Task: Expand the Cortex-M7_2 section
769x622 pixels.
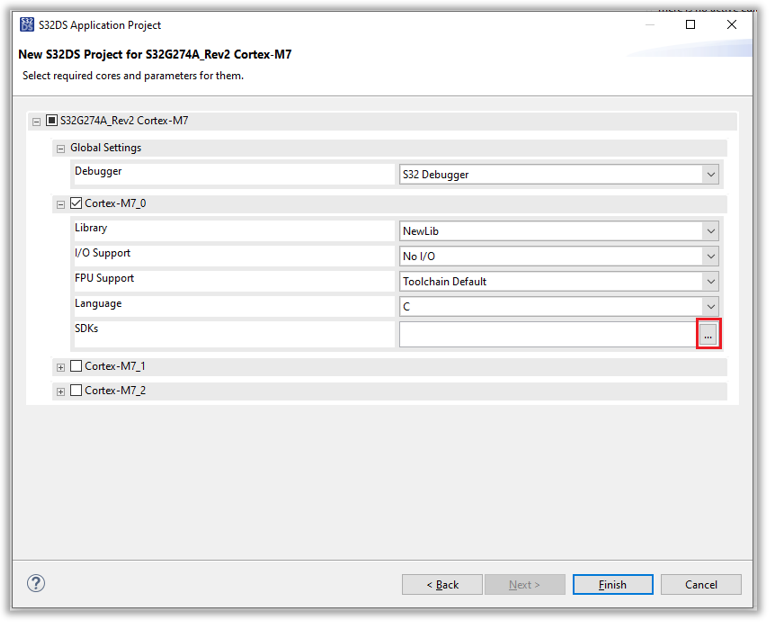Action: tap(60, 392)
